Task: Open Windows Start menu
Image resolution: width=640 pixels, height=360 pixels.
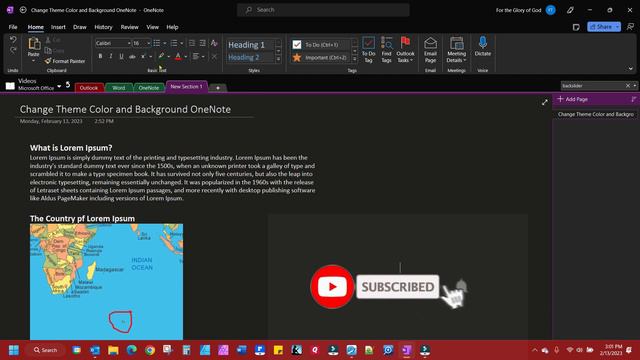Action: tap(13, 350)
